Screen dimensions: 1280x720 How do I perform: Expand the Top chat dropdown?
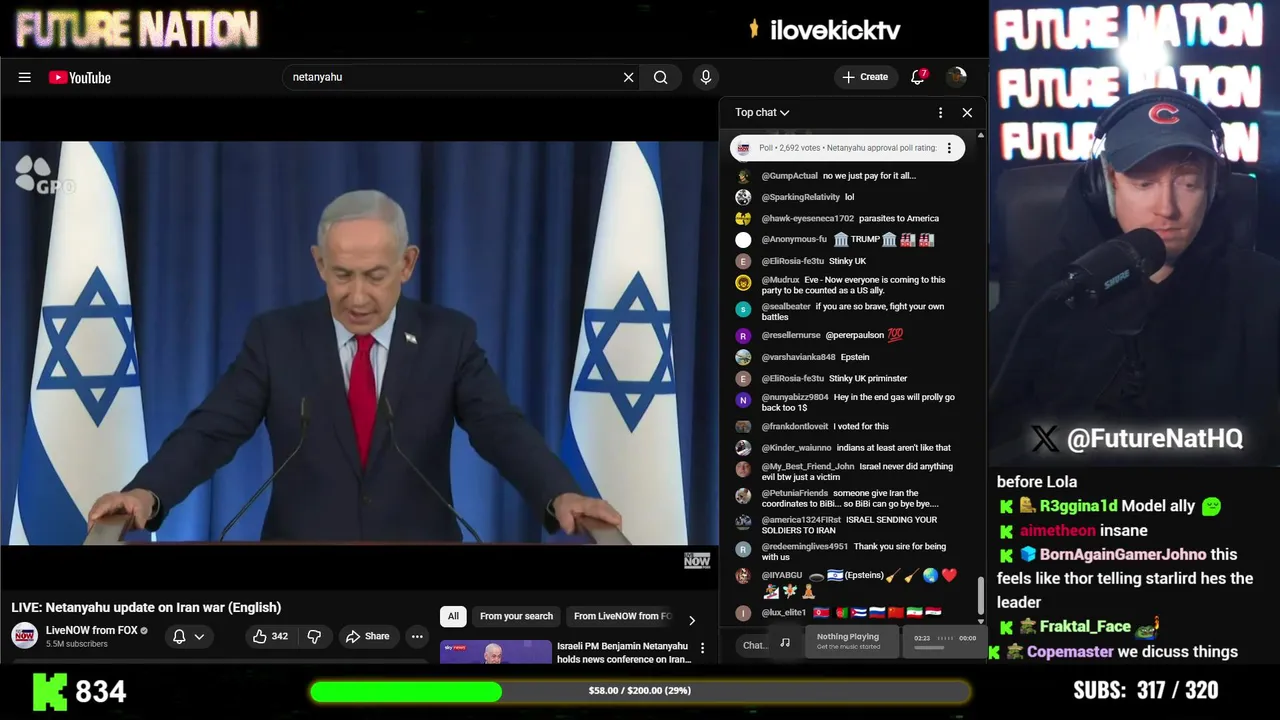pos(762,113)
